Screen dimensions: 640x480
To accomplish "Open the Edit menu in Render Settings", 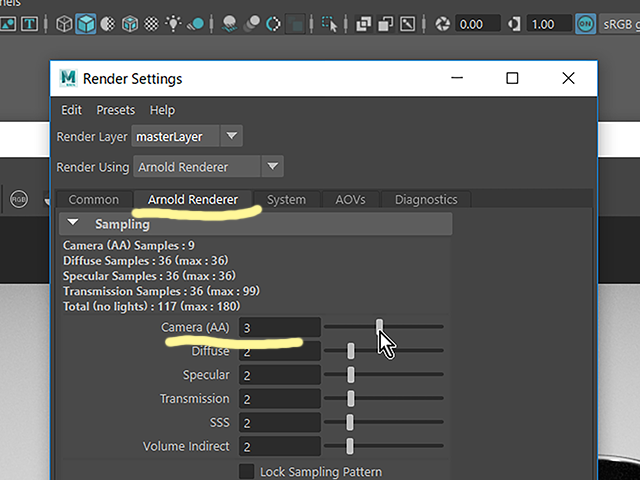I will point(71,110).
